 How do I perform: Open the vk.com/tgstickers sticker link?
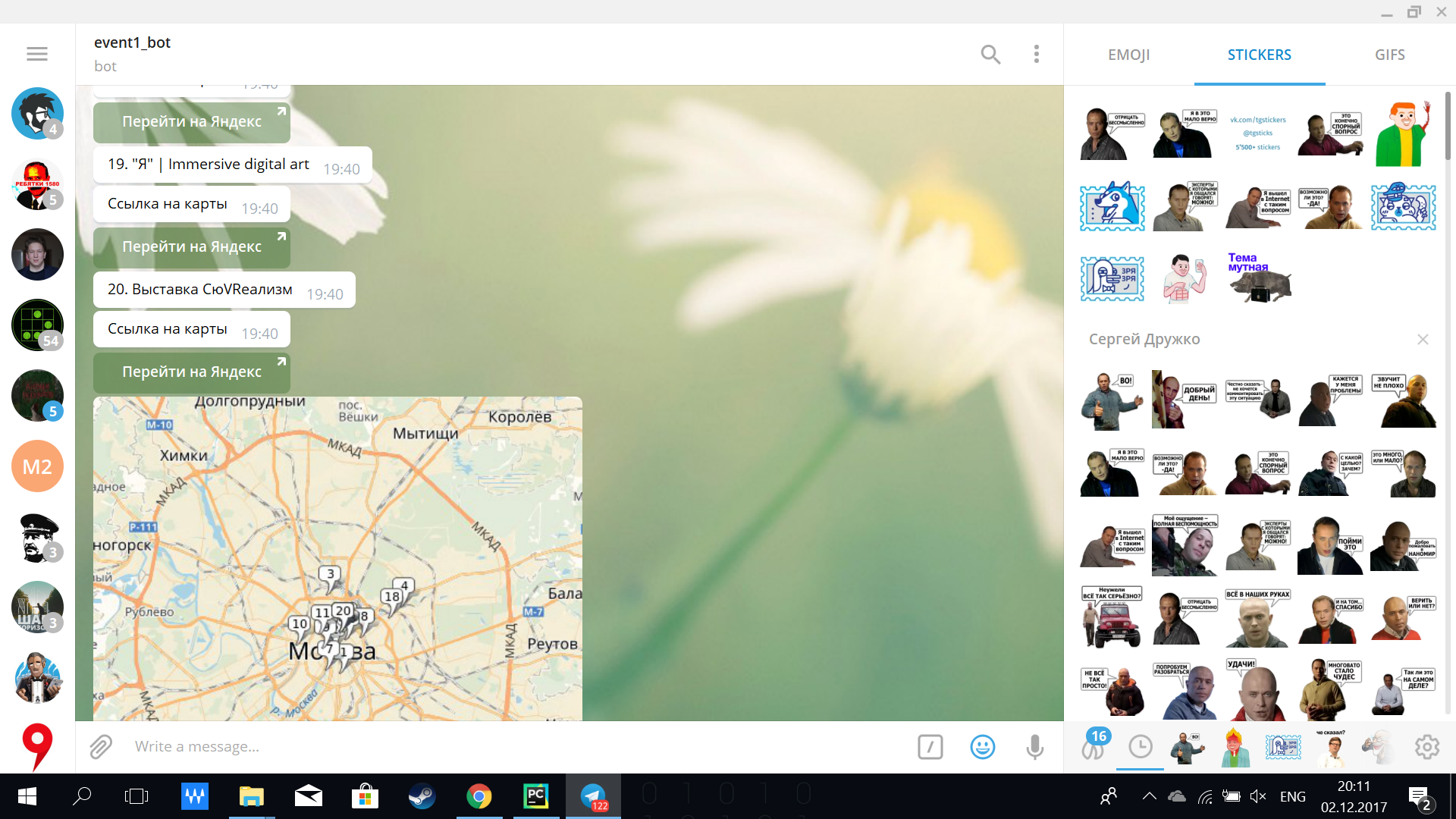[1257, 133]
